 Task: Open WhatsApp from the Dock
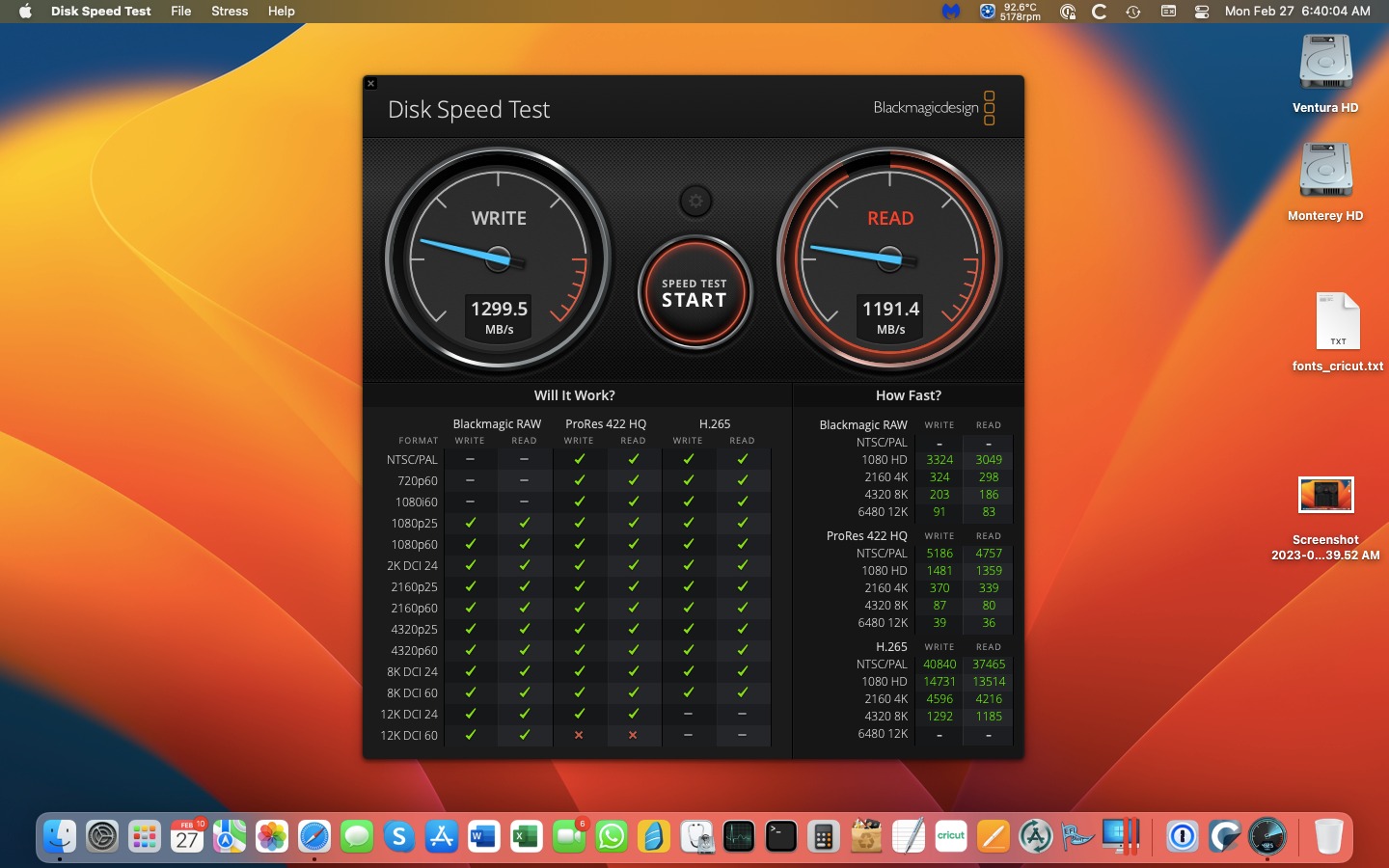tap(612, 836)
